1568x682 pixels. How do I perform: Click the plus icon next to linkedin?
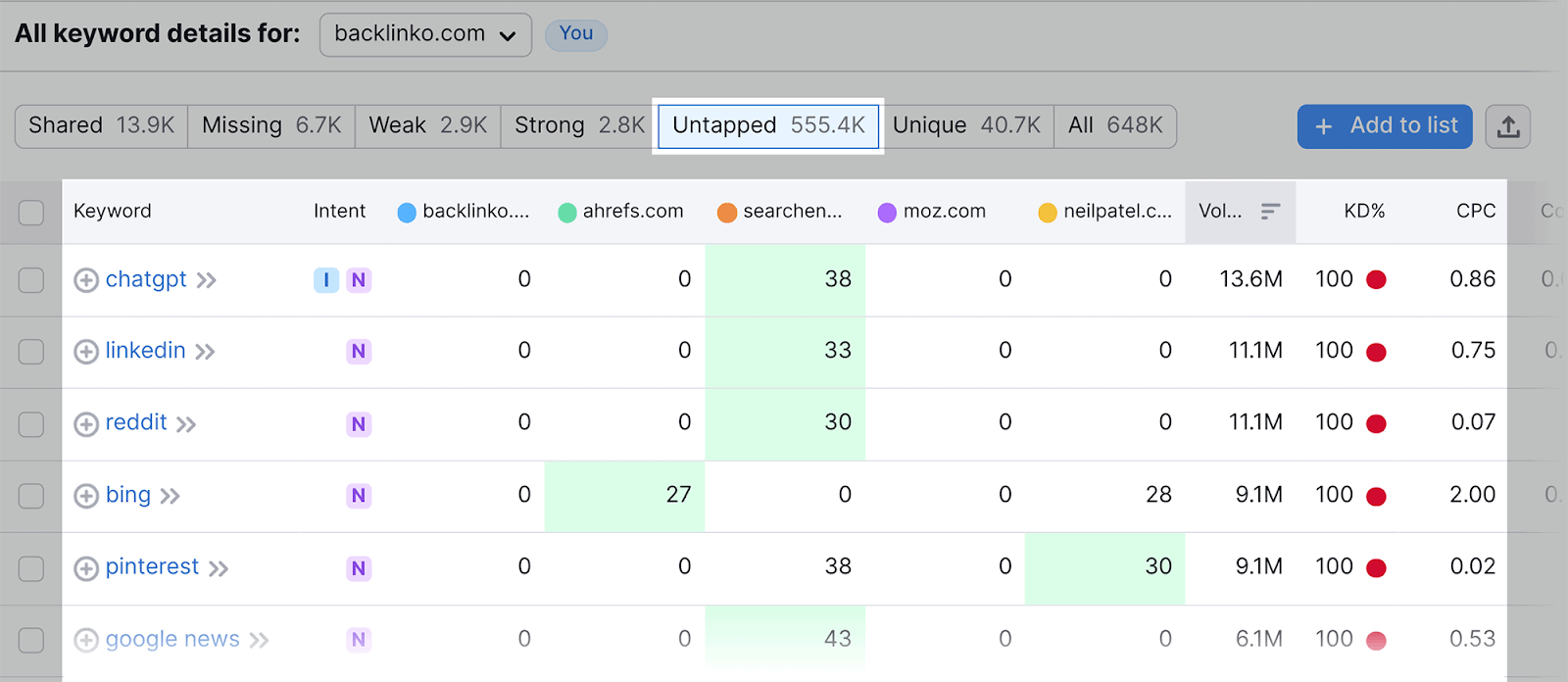(86, 352)
